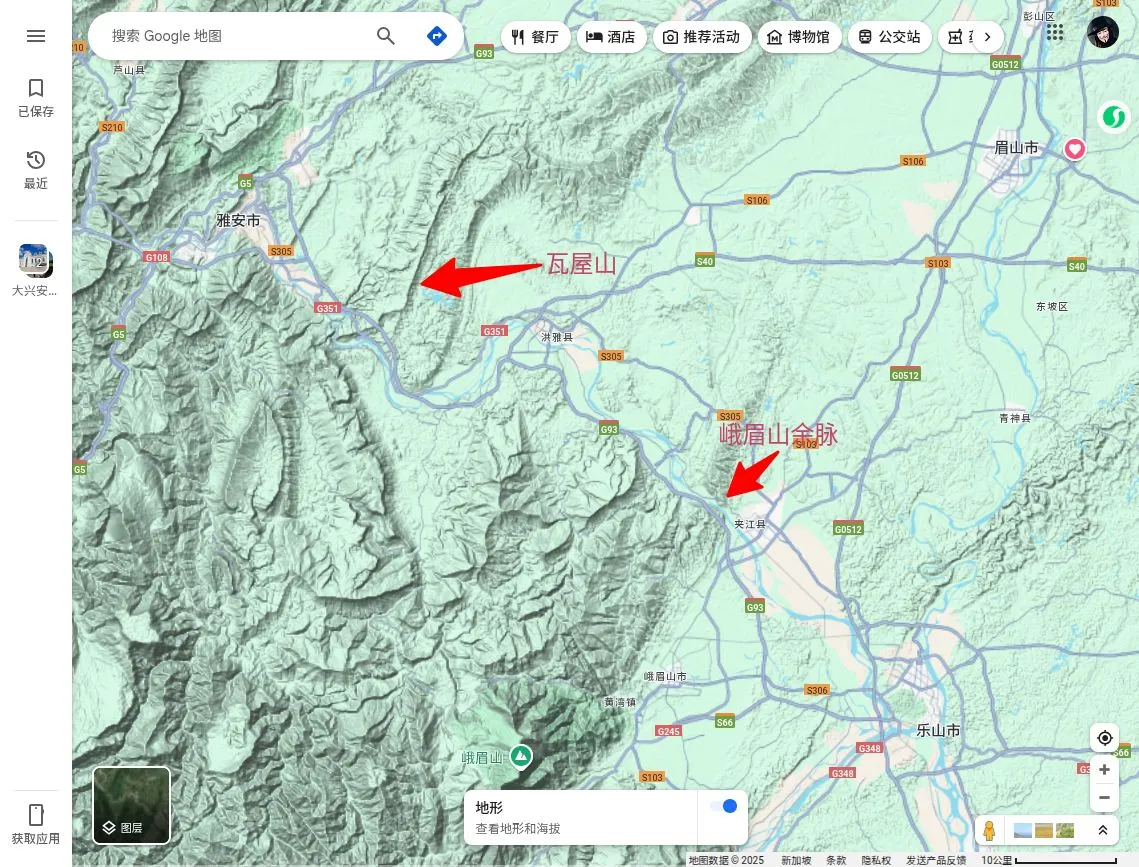
Task: Expand the map imagery options chevron
Action: [x=1103, y=830]
